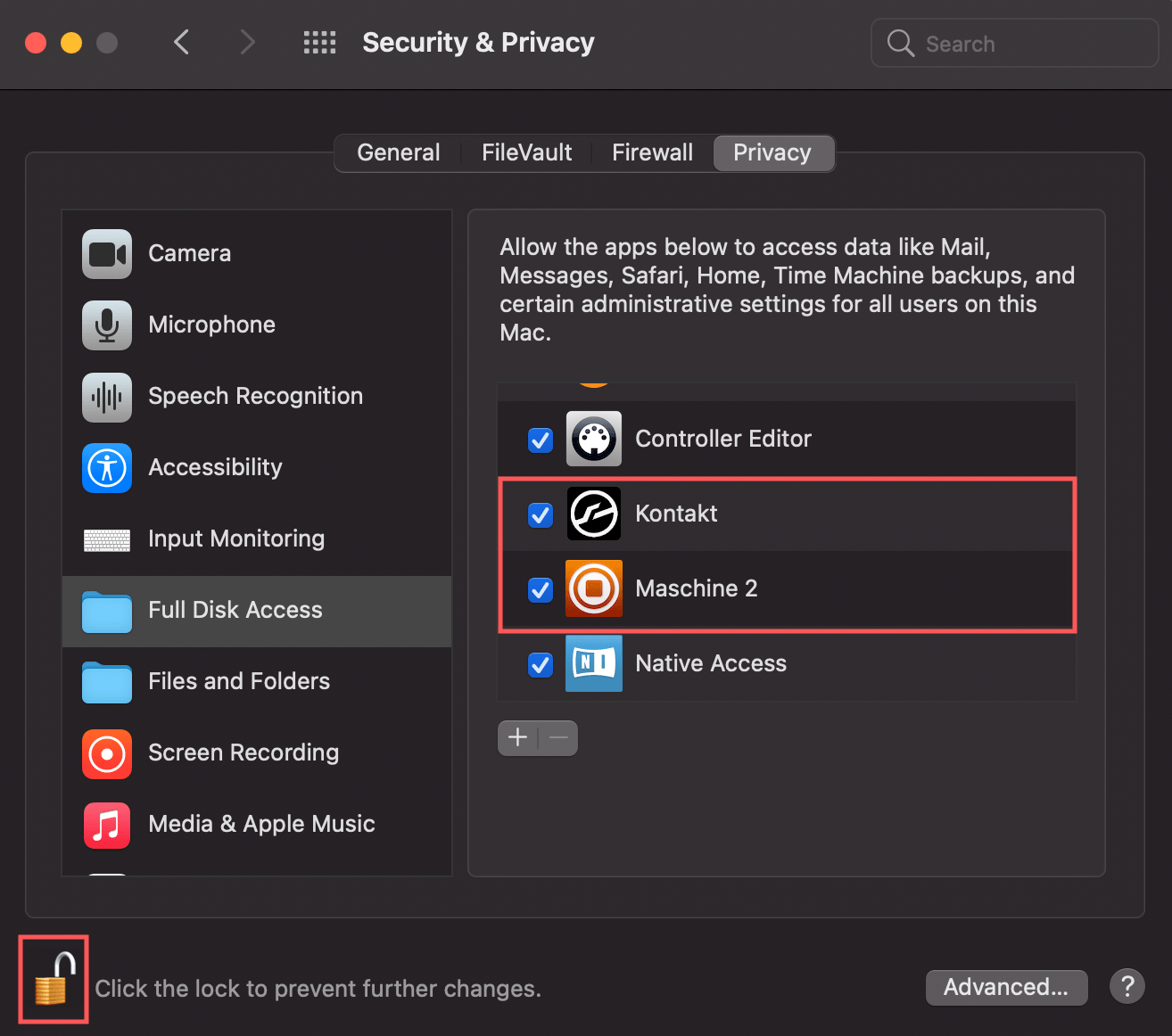Open the Advanced… settings
The width and height of the screenshot is (1172, 1036).
1006,987
